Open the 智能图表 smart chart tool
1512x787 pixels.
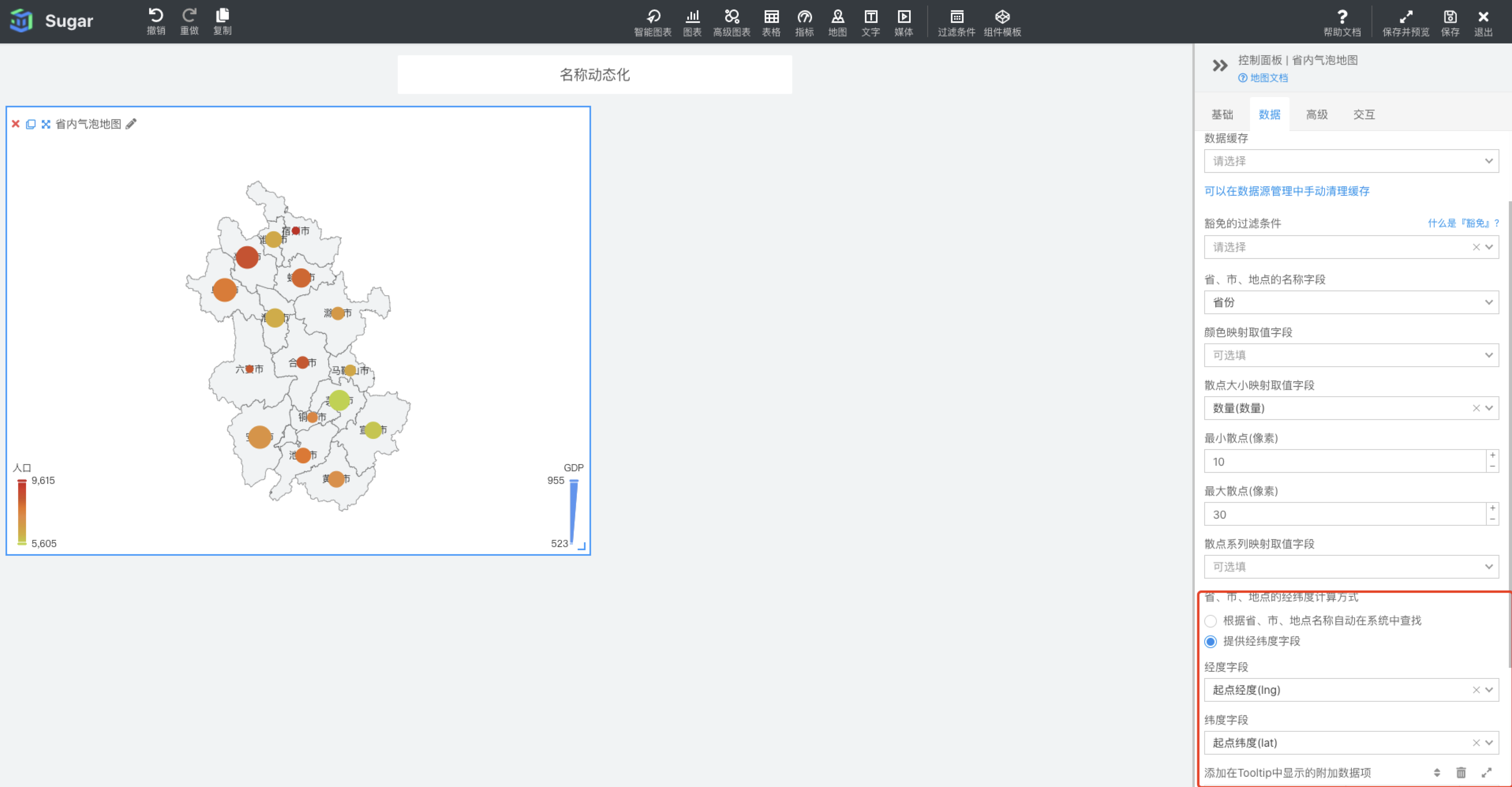tap(653, 23)
